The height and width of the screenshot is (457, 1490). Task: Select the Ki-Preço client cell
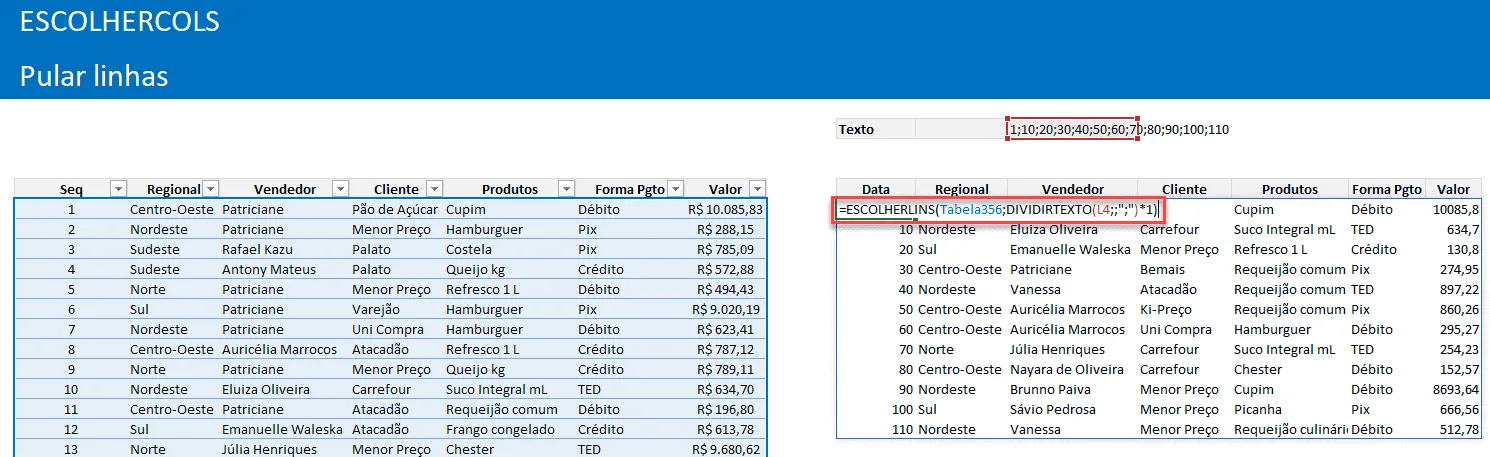point(1184,310)
